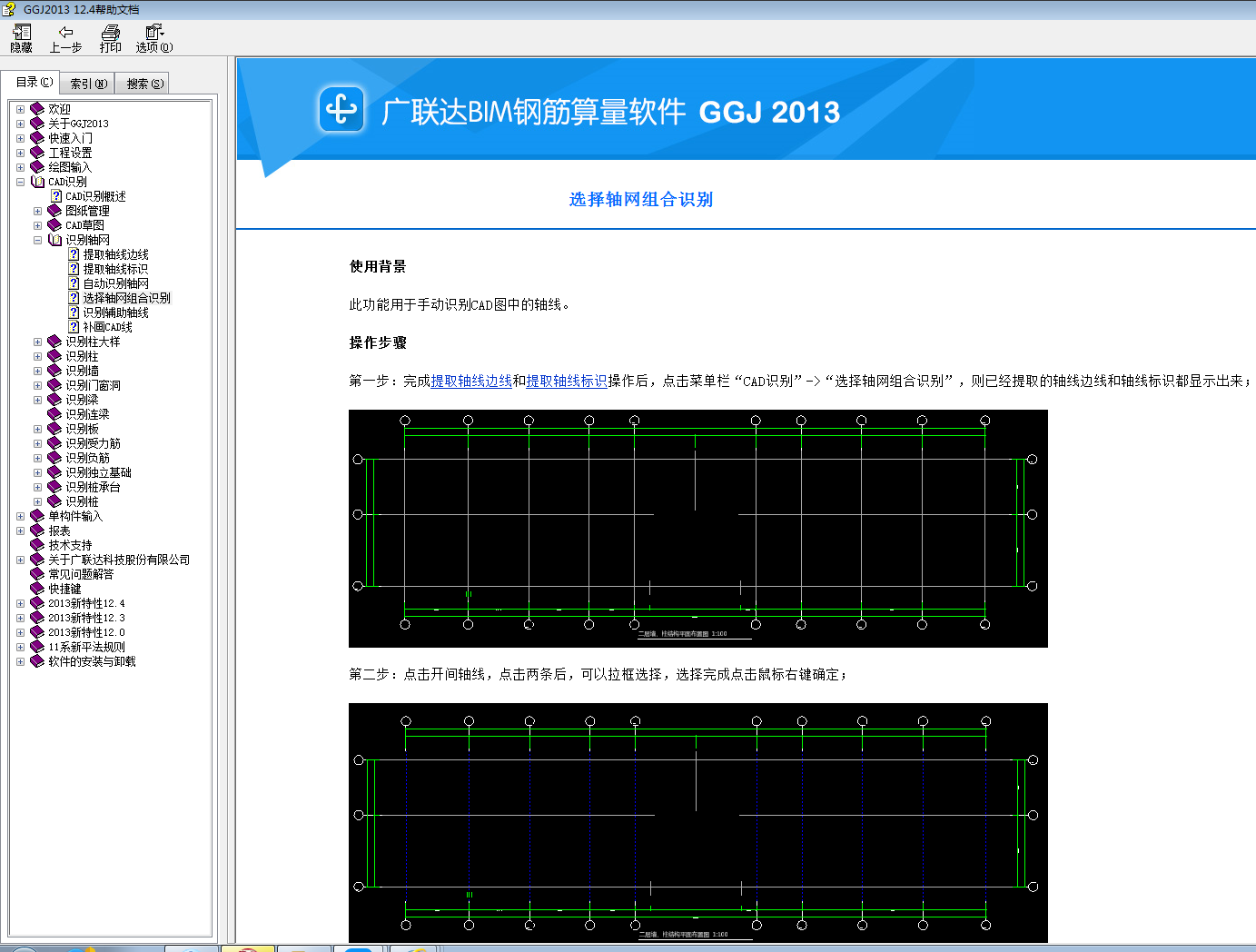Click the GGJ logo icon in the banner
The image size is (1256, 952).
point(341,109)
